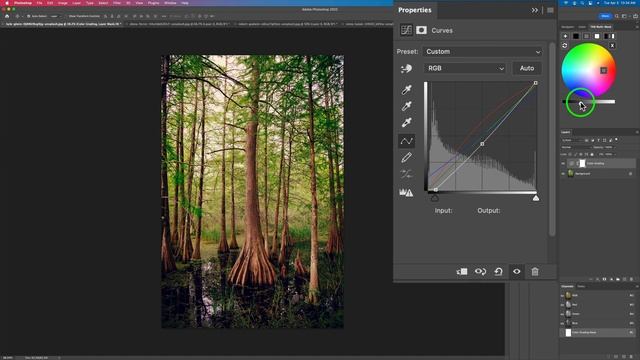640x360 pixels.
Task: Toggle visibility of the RGB channel
Action: click(562, 295)
